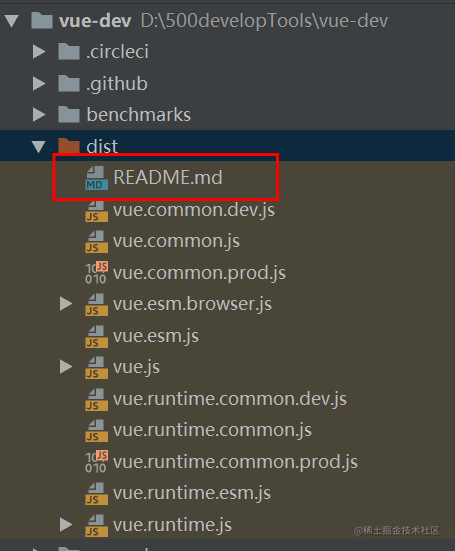Expand the vue.js file node arrow

[x=66, y=367]
